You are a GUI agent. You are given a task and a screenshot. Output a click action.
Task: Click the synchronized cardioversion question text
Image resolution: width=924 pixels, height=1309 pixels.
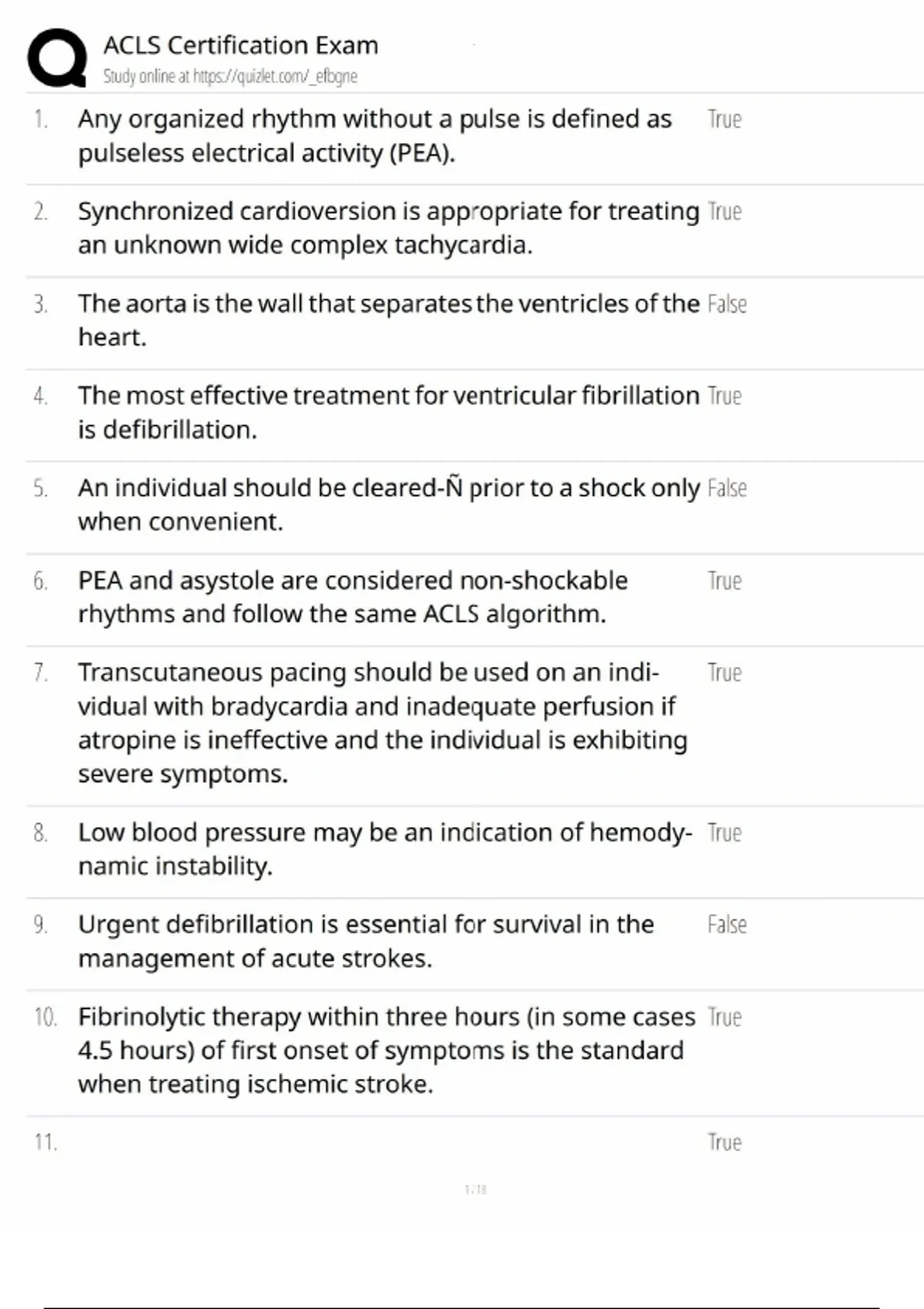388,228
